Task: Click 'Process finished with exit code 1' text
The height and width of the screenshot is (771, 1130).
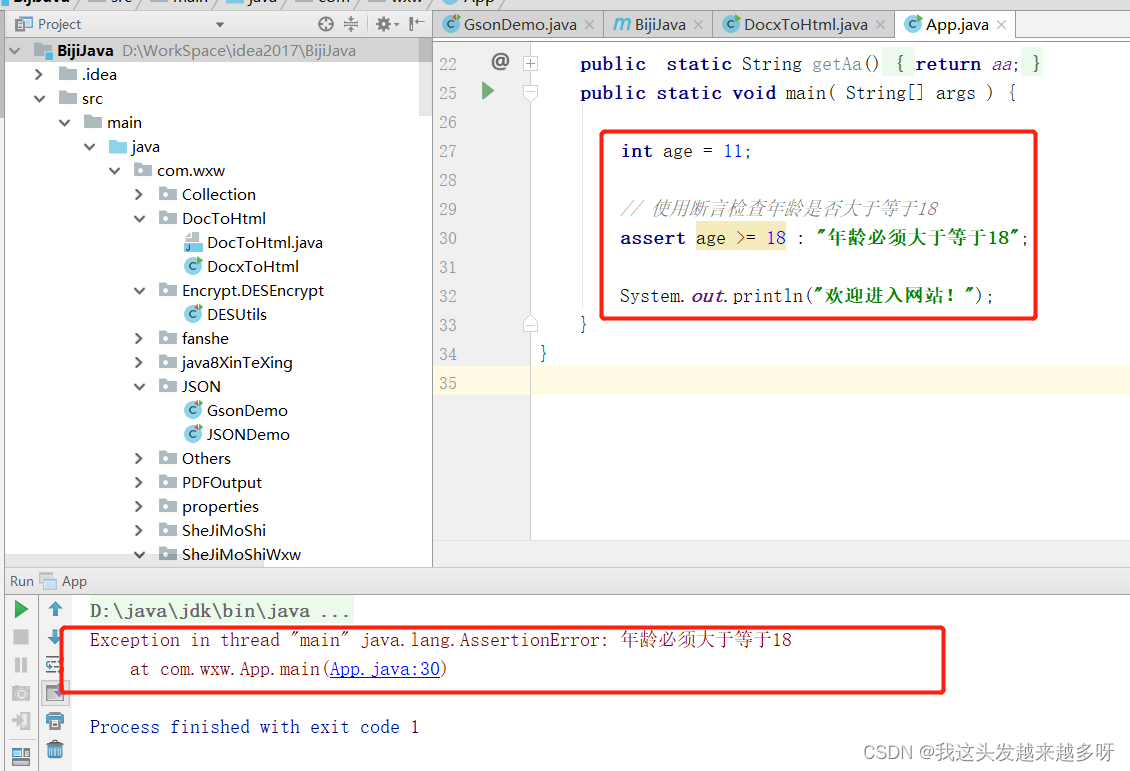Action: tap(254, 727)
